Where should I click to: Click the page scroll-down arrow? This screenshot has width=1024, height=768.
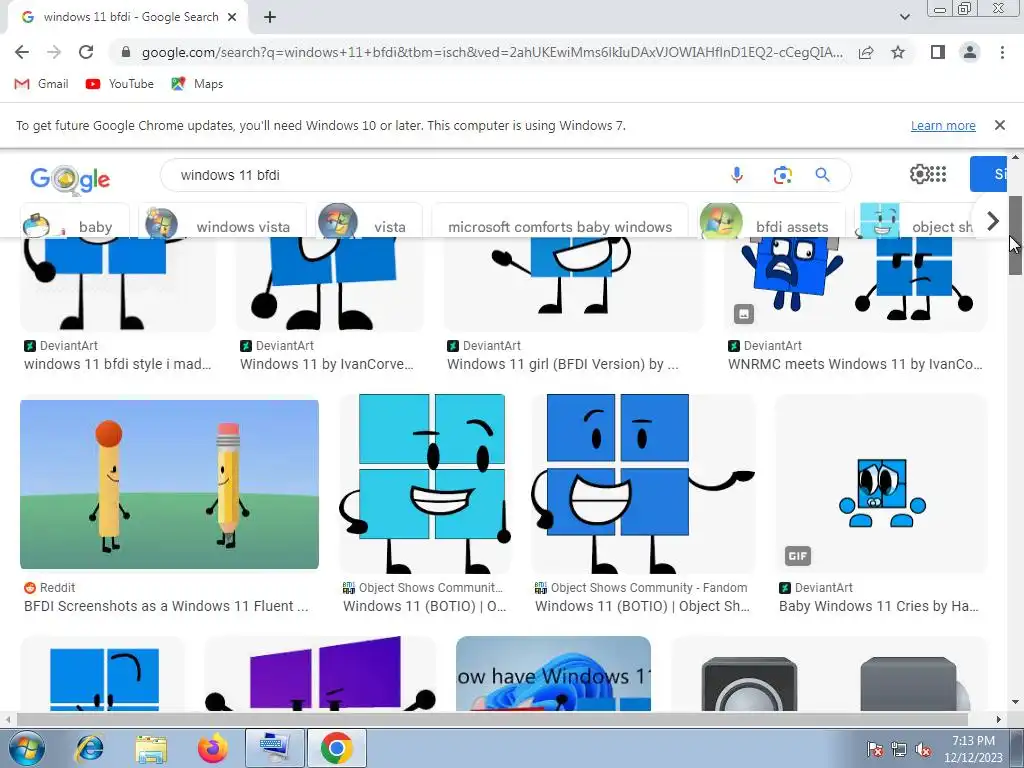(1015, 703)
